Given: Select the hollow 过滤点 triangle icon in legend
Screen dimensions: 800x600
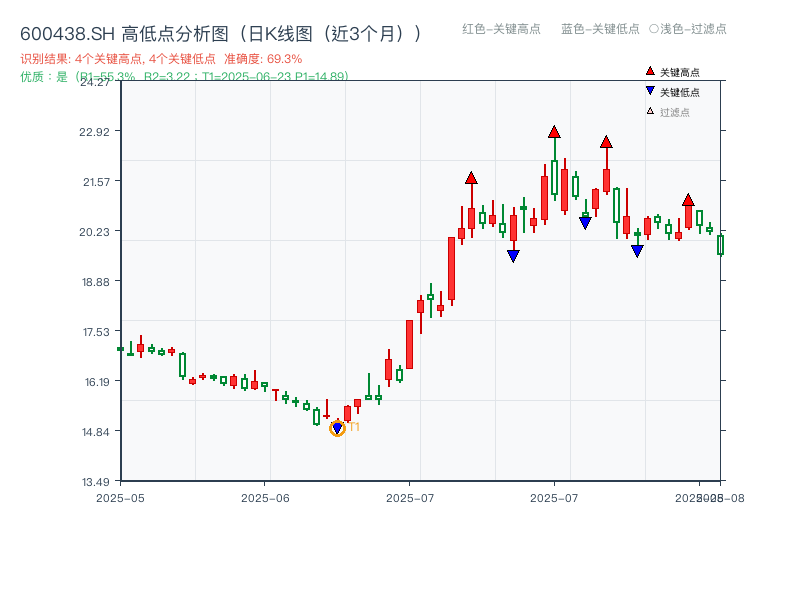Looking at the screenshot, I should pyautogui.click(x=650, y=111).
